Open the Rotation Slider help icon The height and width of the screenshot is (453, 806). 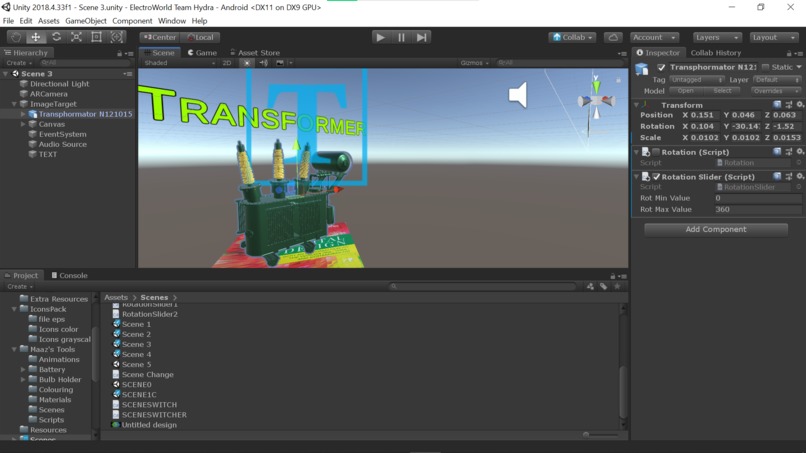(777, 177)
